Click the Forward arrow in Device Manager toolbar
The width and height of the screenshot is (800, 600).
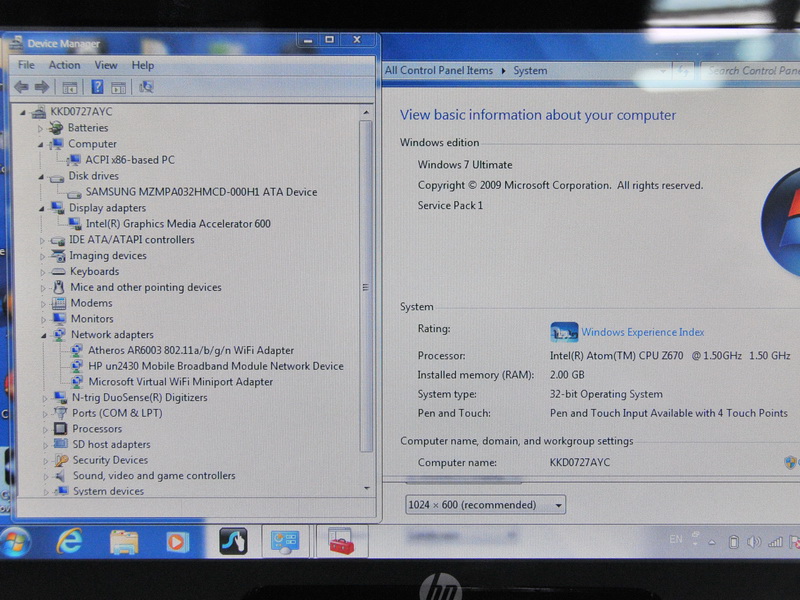(x=42, y=87)
